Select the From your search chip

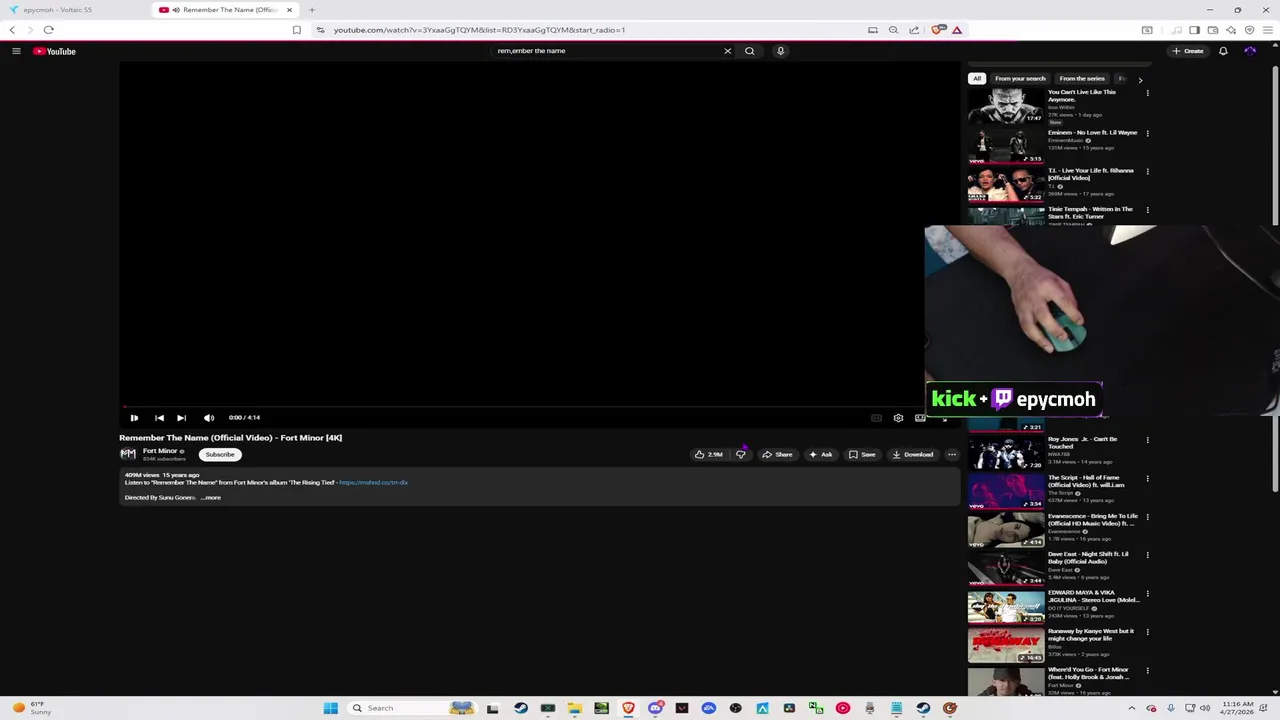(1020, 78)
